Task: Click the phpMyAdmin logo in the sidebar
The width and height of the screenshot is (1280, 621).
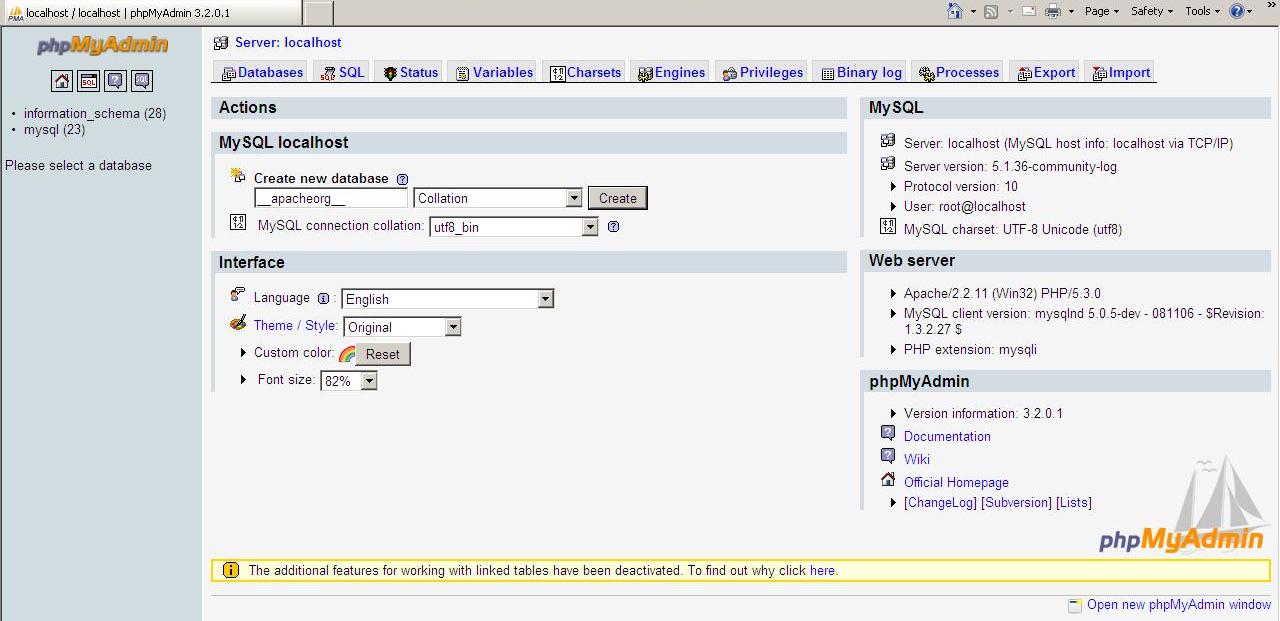Action: [103, 46]
